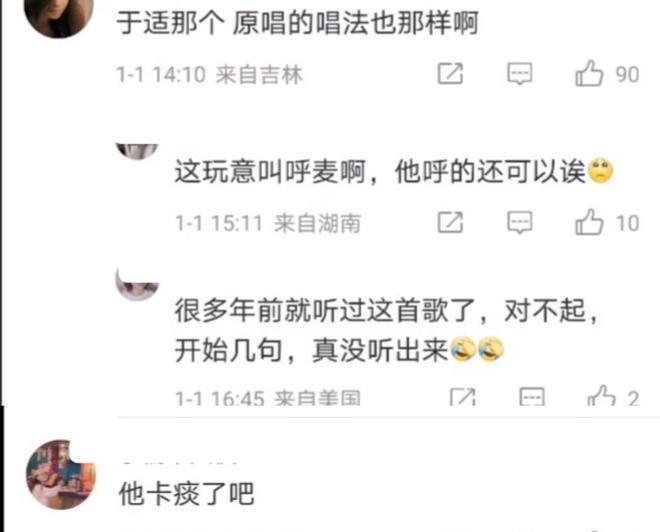The width and height of the screenshot is (660, 532).
Task: Open the top commenter's avatar profile
Action: [x=59, y=15]
